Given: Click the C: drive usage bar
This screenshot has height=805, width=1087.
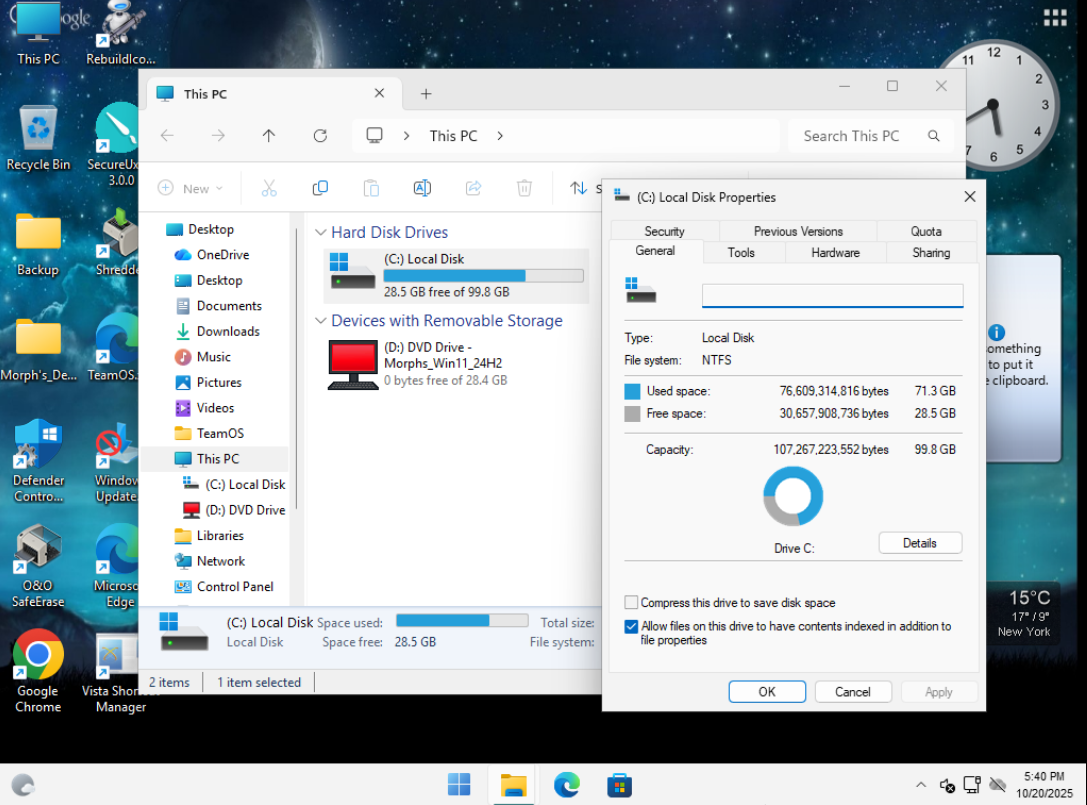Looking at the screenshot, I should tap(454, 276).
